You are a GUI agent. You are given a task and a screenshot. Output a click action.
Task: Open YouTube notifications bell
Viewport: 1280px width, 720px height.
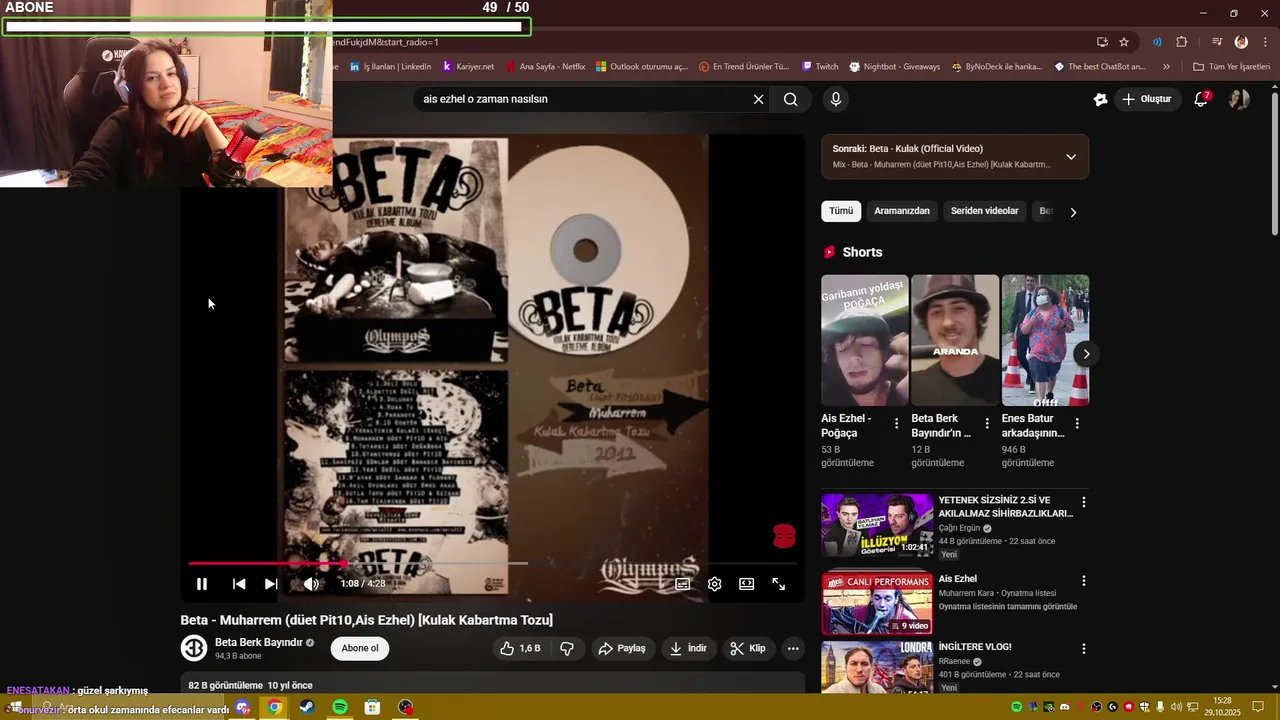[1201, 99]
